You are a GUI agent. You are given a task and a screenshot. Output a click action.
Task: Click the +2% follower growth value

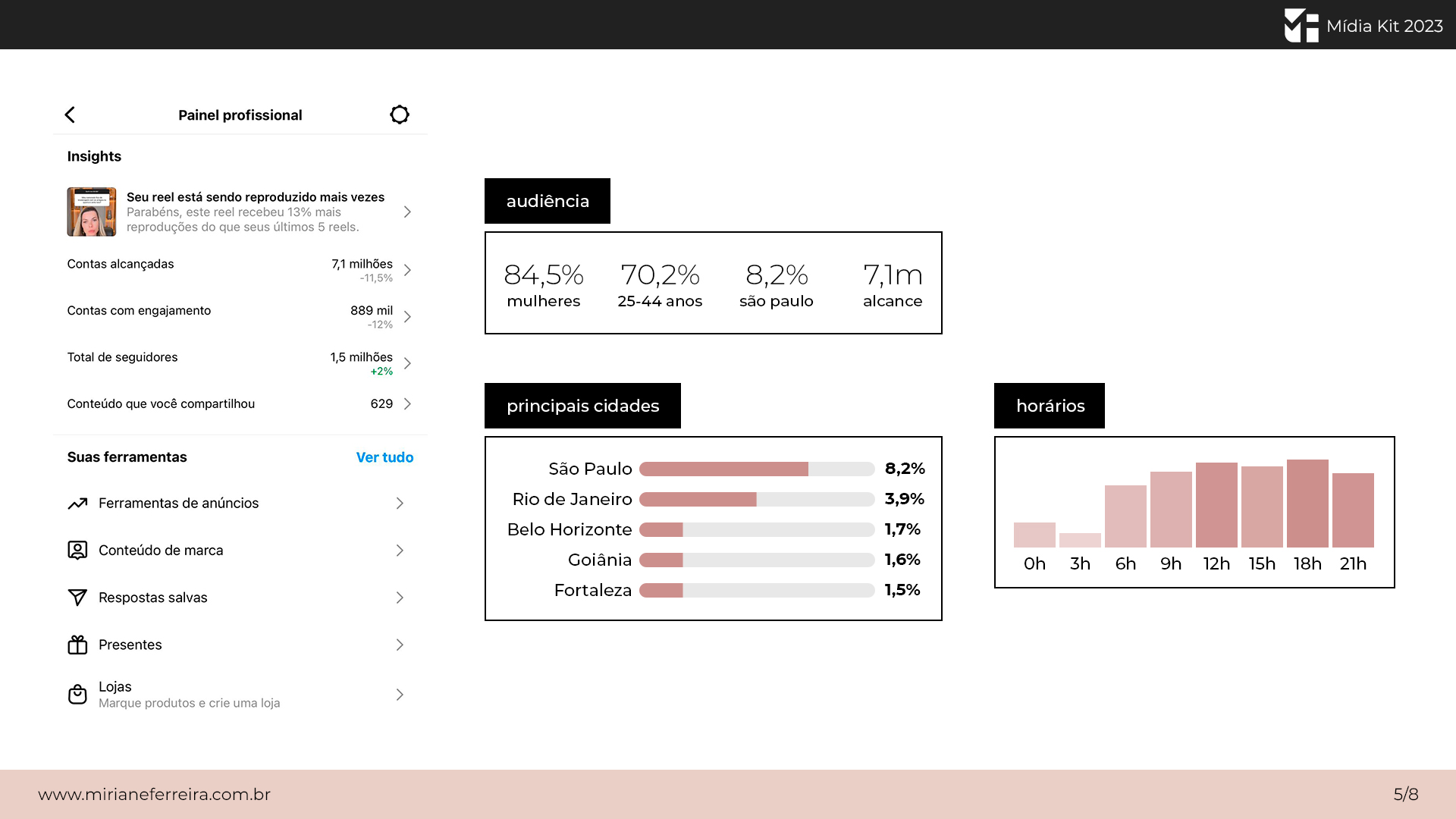[381, 372]
